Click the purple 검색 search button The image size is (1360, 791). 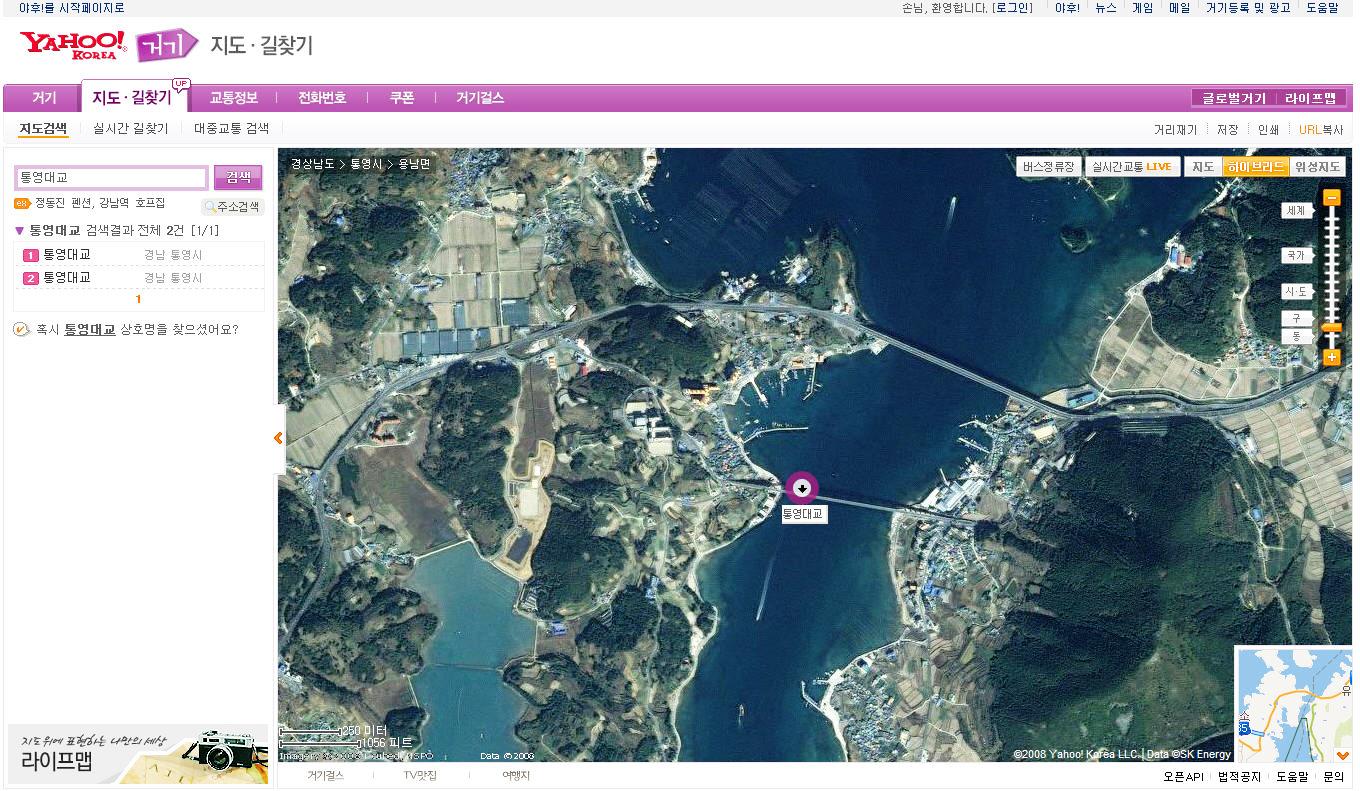tap(238, 177)
